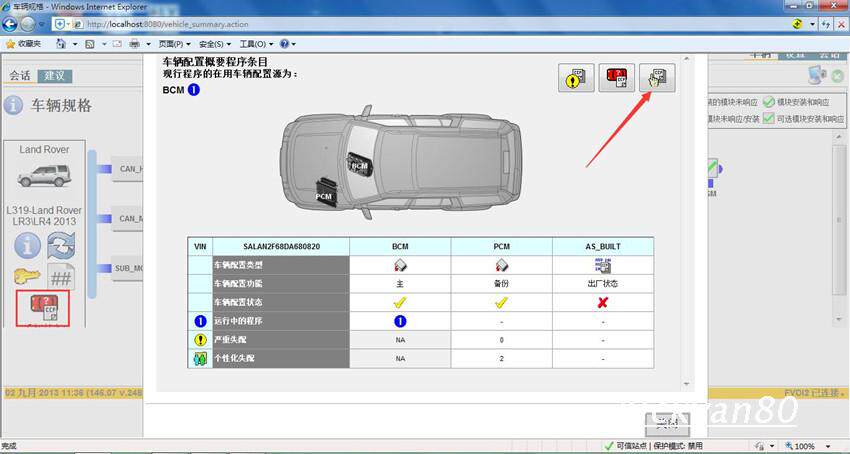Open the help dropdown arrow
Viewport: 850px width, 454px height.
(293, 44)
